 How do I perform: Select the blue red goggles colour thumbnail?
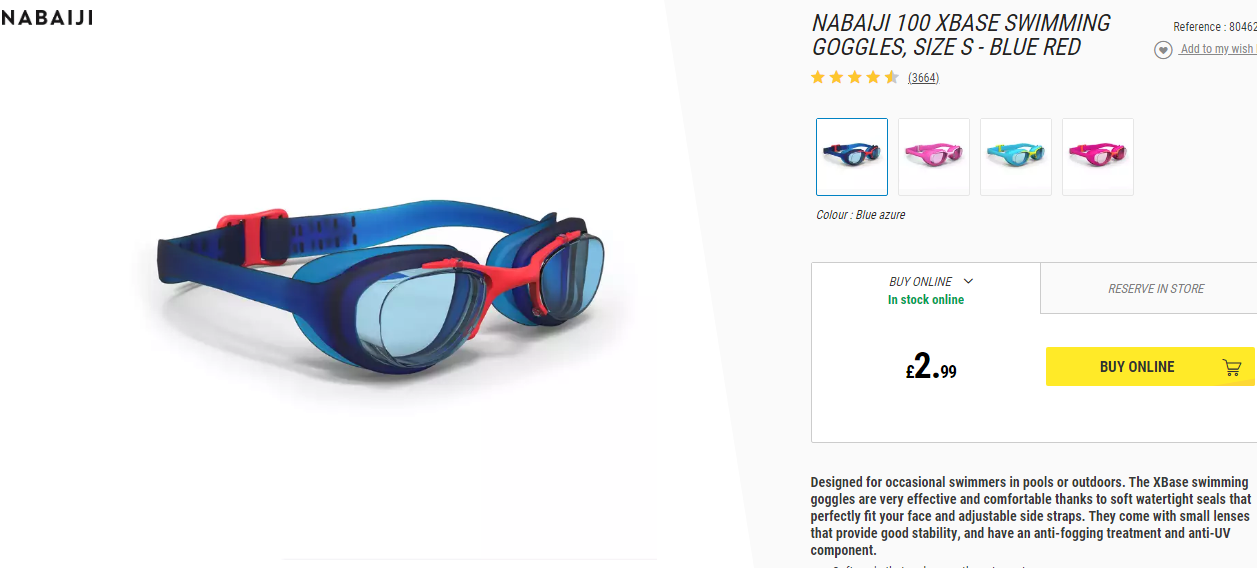[x=852, y=157]
